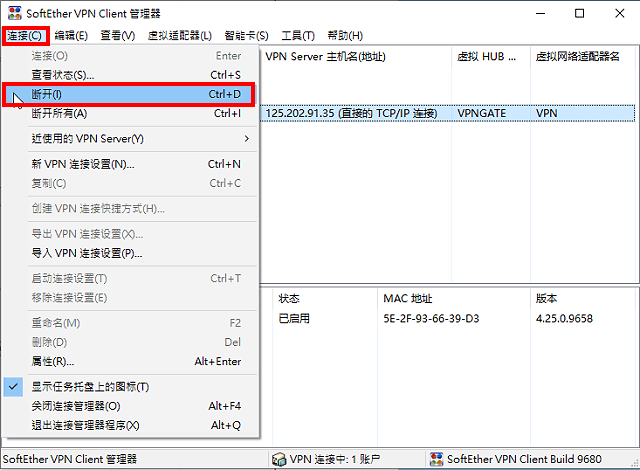Choose 关闭连接管理器(O)
Screen dimensions: 640x470
point(131,406)
